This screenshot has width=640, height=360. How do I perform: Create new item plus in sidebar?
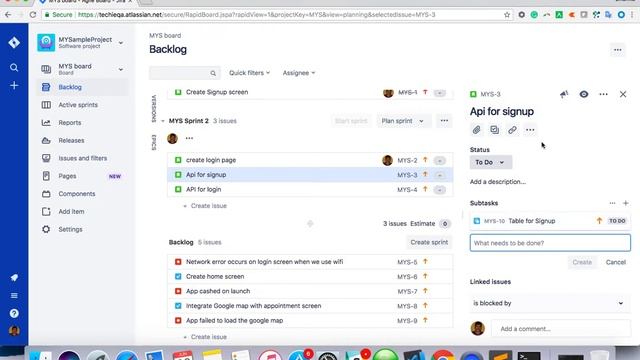(x=14, y=85)
